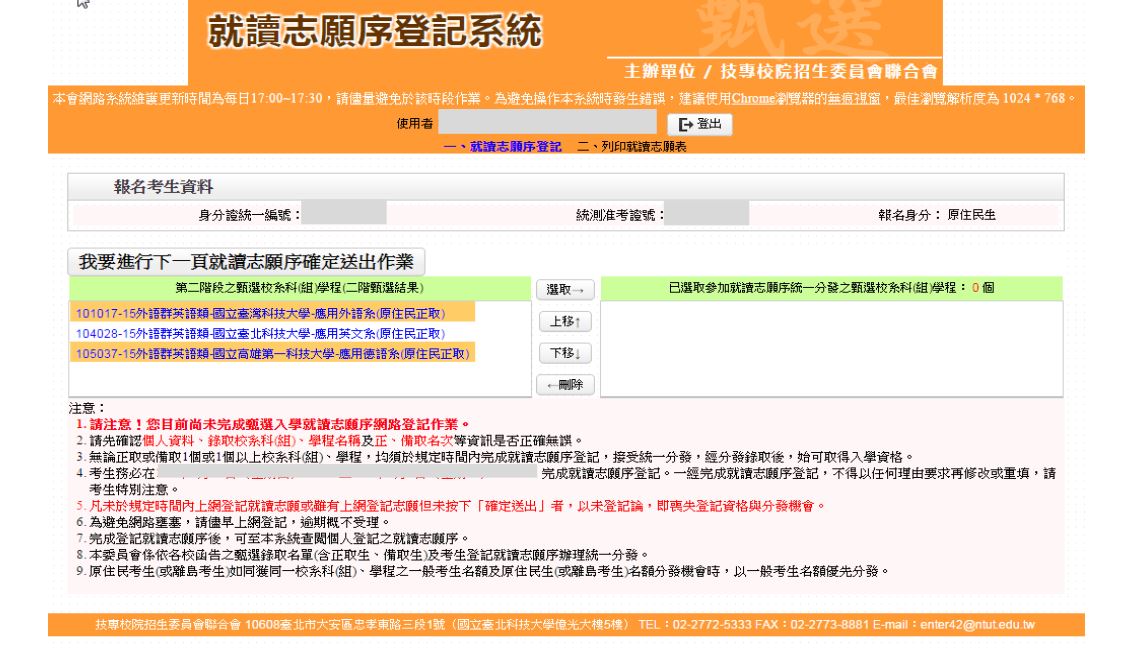1135x653 pixels.
Task: Open the 二、列印就讀志願表 tab
Action: (x=632, y=146)
